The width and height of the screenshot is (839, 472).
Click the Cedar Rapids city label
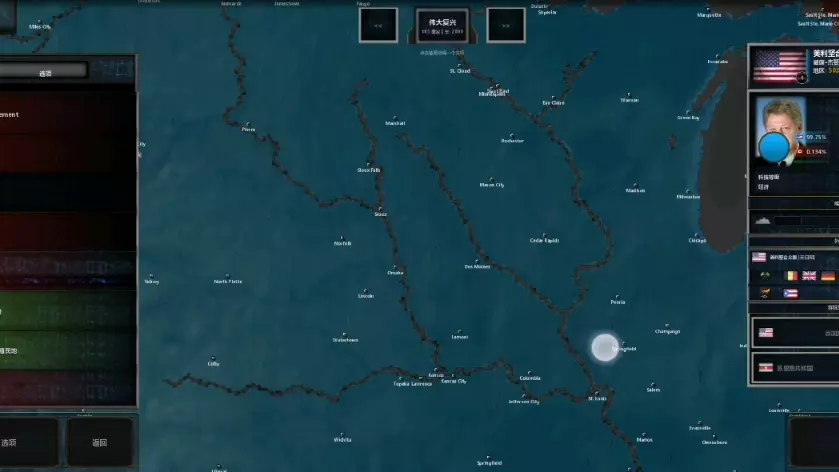coord(544,241)
